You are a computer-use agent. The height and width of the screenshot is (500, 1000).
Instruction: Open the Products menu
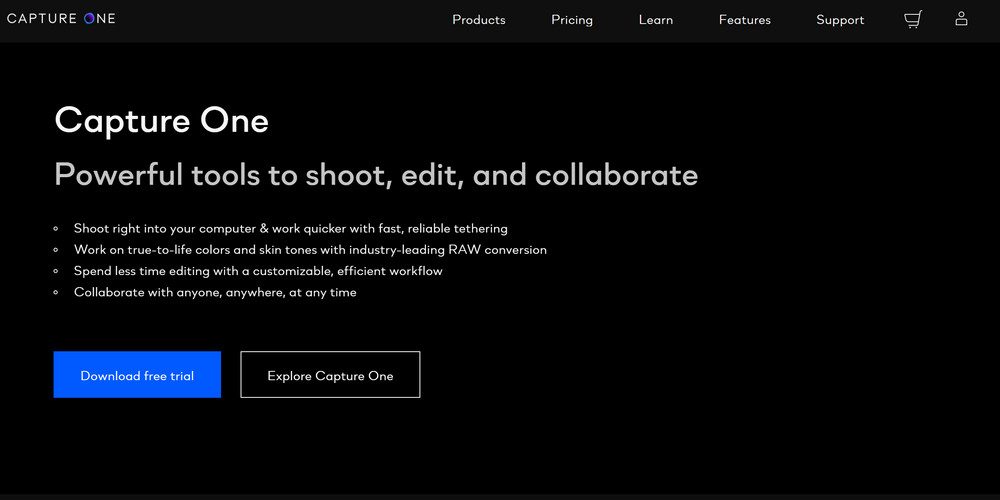(x=479, y=20)
